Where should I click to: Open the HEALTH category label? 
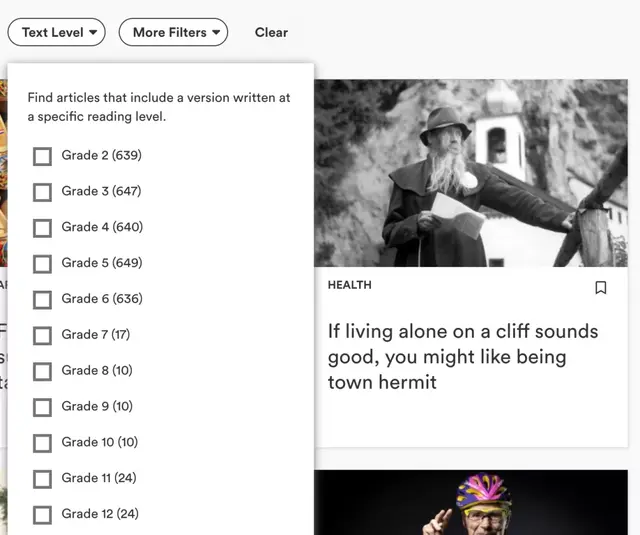(349, 285)
